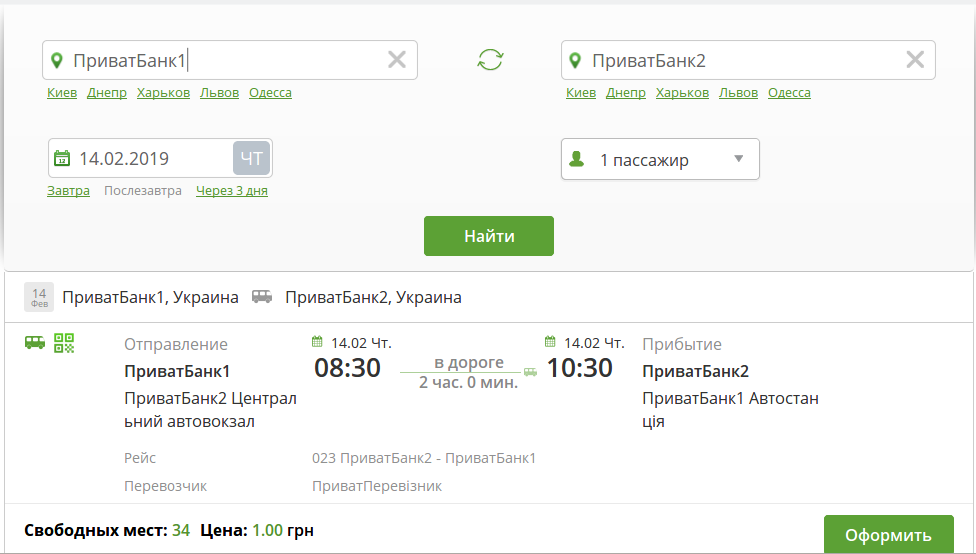Screen dimensions: 976x554
Task: Click the swap departure and destination icon
Action: [490, 60]
